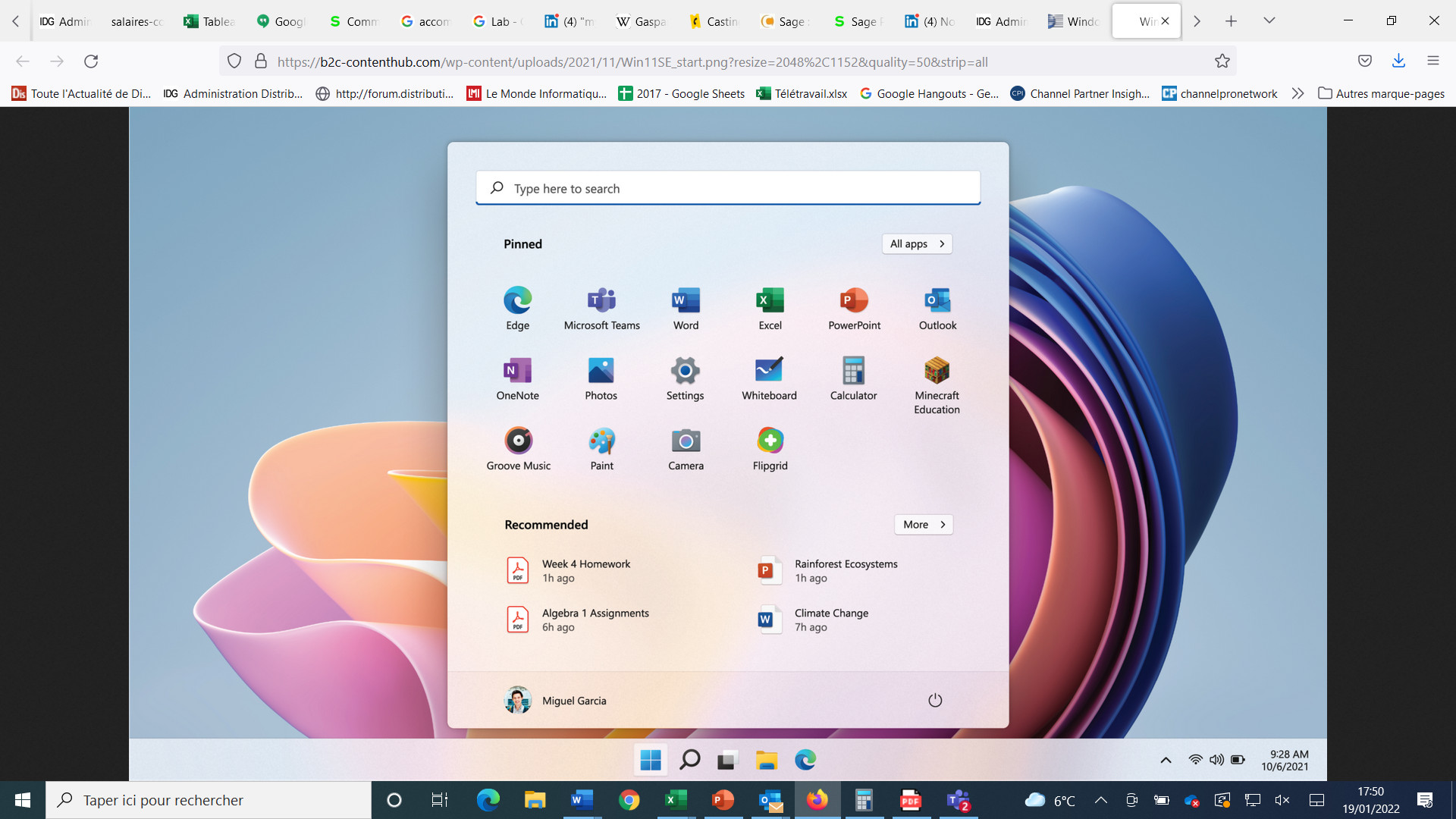Open Channel Partner Insight bookmark

tap(1080, 94)
